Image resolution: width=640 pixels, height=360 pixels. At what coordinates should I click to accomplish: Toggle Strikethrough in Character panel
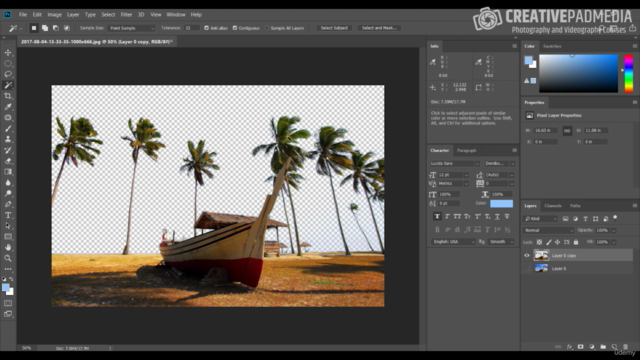pos(507,216)
